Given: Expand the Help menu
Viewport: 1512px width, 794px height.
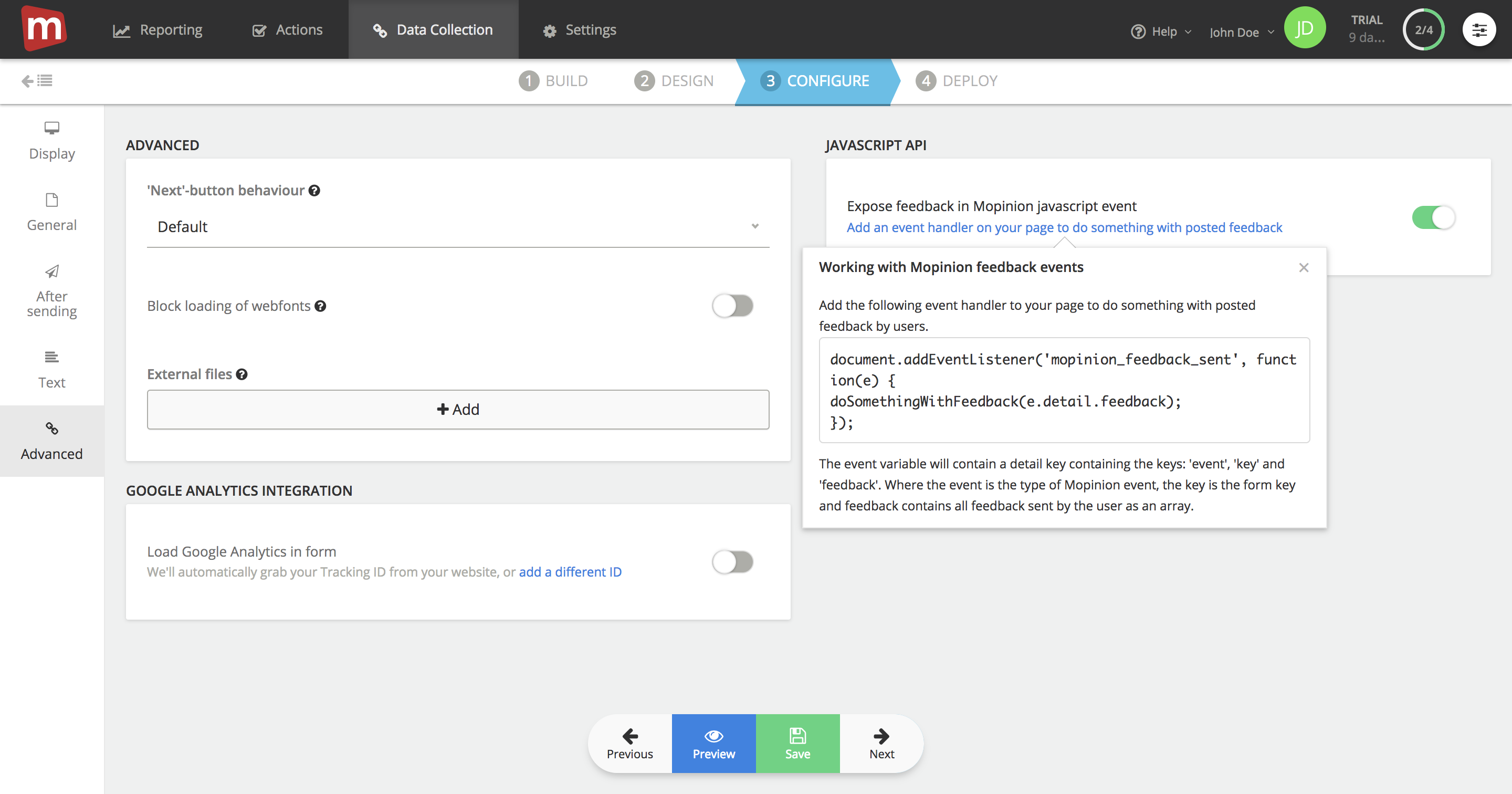Looking at the screenshot, I should pos(1160,31).
